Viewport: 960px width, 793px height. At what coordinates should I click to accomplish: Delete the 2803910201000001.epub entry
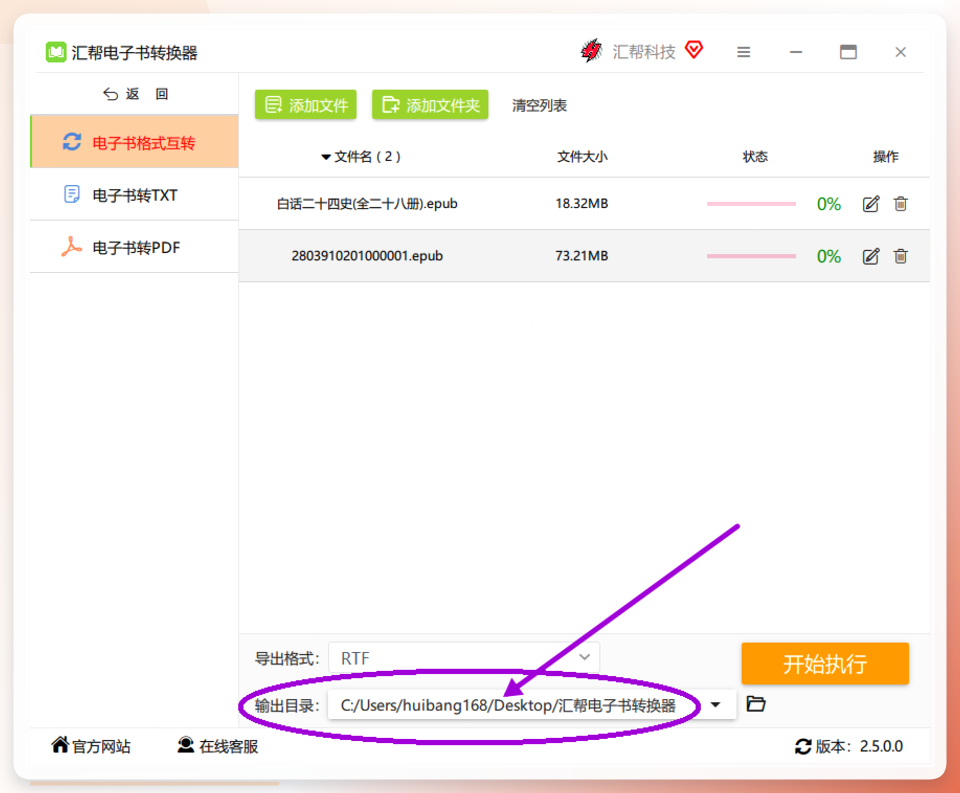[x=900, y=256]
